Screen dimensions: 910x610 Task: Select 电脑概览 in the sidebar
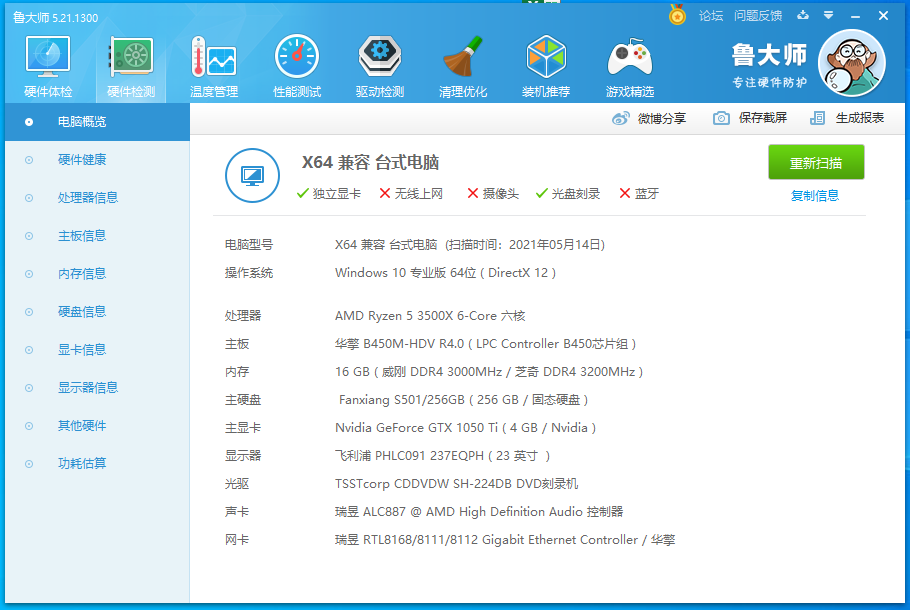click(98, 122)
